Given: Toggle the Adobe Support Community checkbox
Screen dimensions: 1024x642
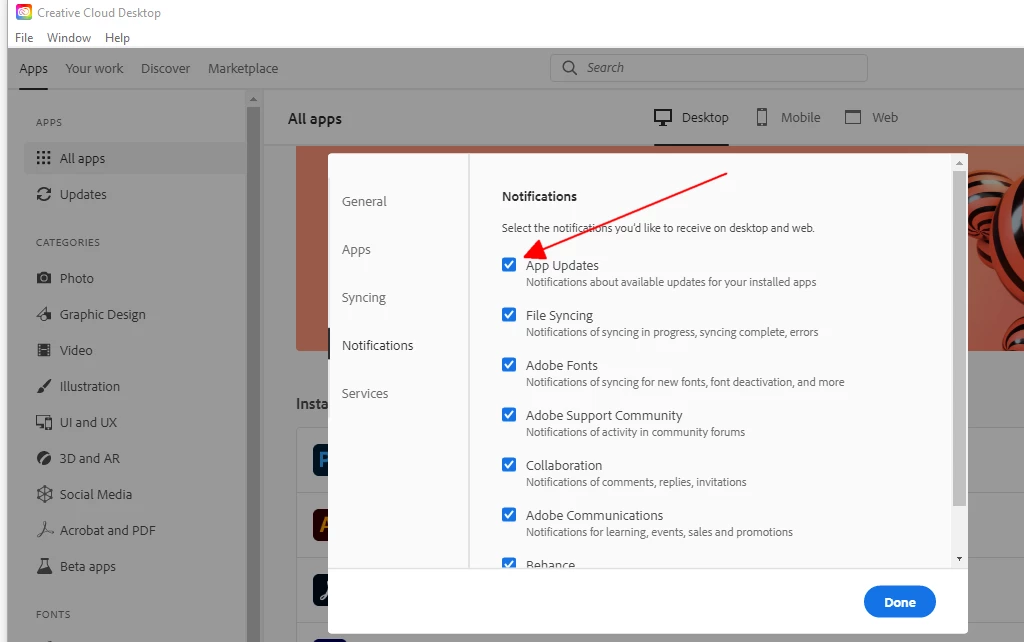Looking at the screenshot, I should (509, 415).
